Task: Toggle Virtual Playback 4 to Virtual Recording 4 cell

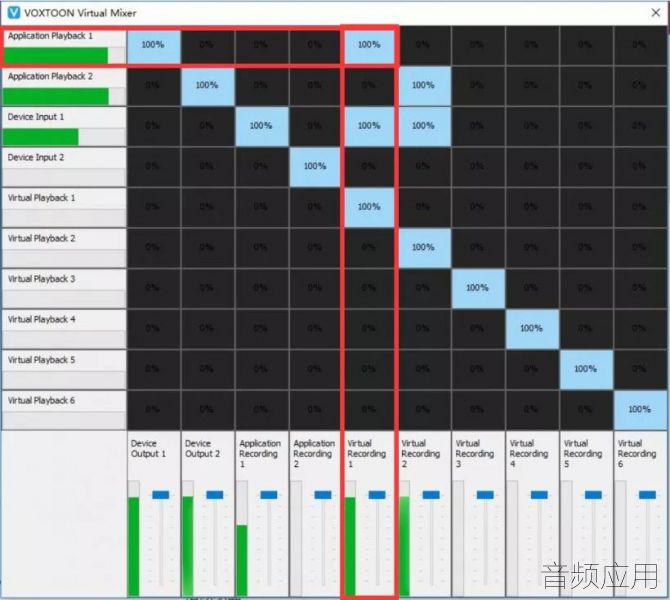Action: pos(532,329)
